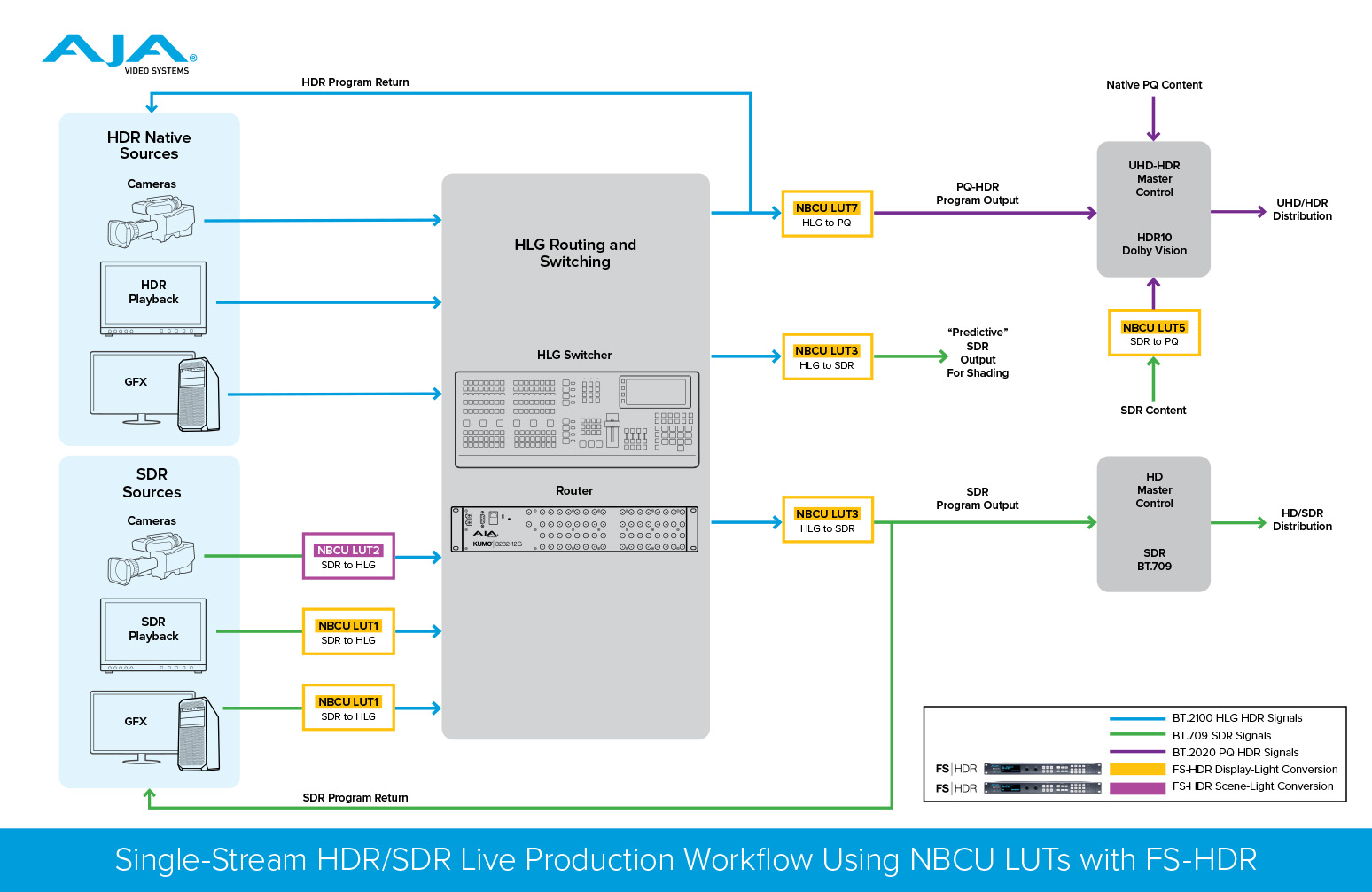Click the HDR Playback monitor icon

point(153,298)
